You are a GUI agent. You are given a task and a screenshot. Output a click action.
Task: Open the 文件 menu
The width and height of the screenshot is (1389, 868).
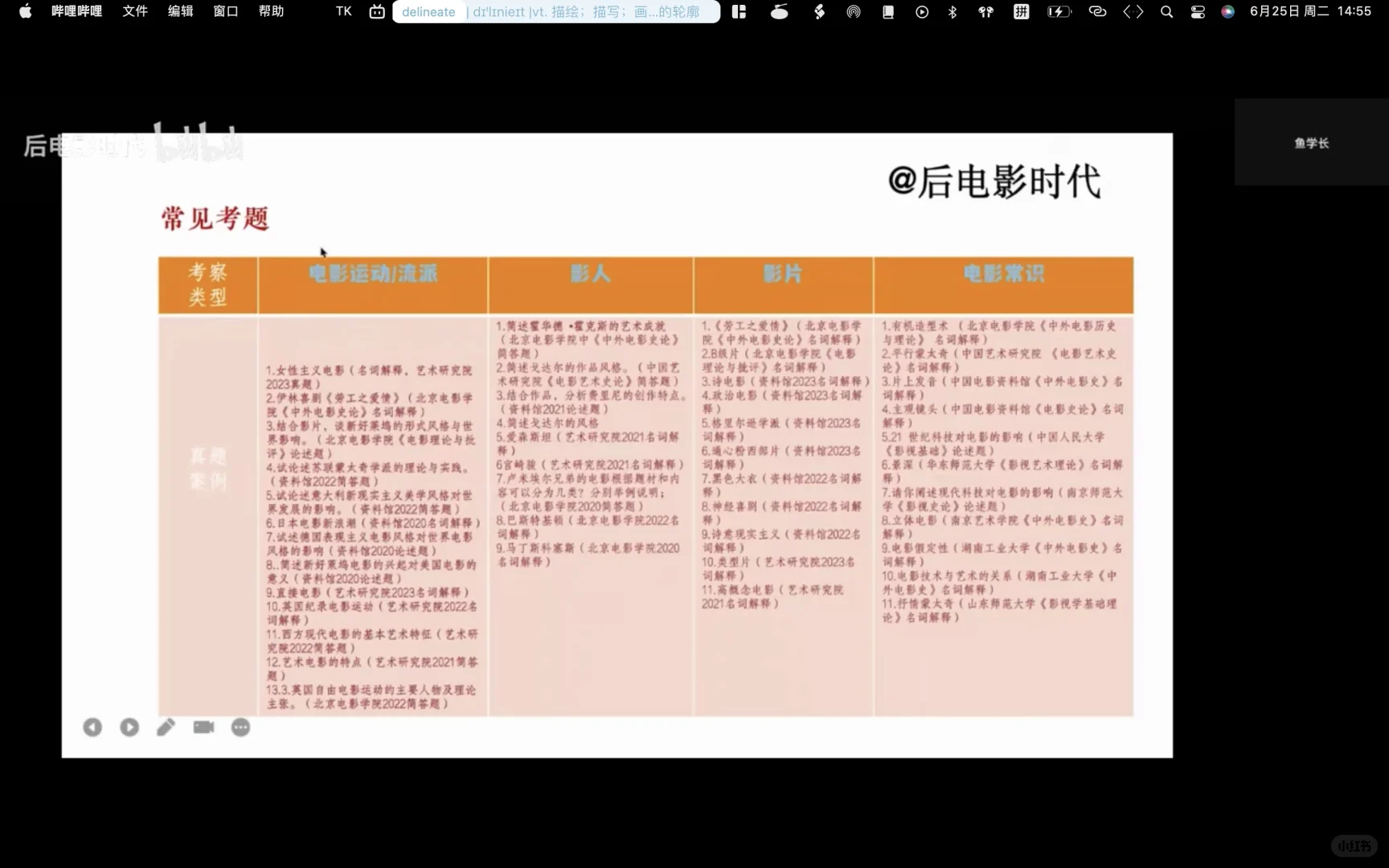134,11
